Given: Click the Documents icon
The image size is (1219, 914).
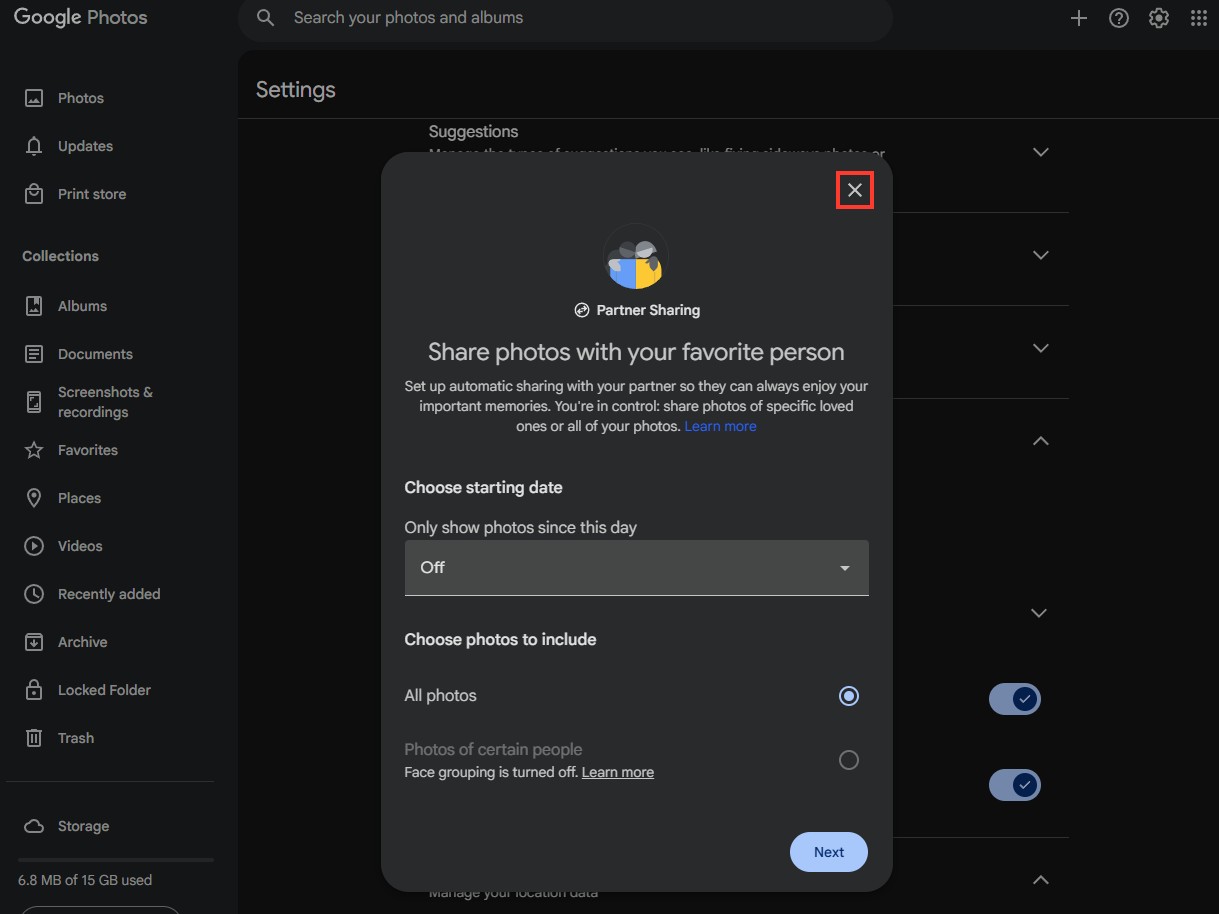Looking at the screenshot, I should click(x=34, y=354).
